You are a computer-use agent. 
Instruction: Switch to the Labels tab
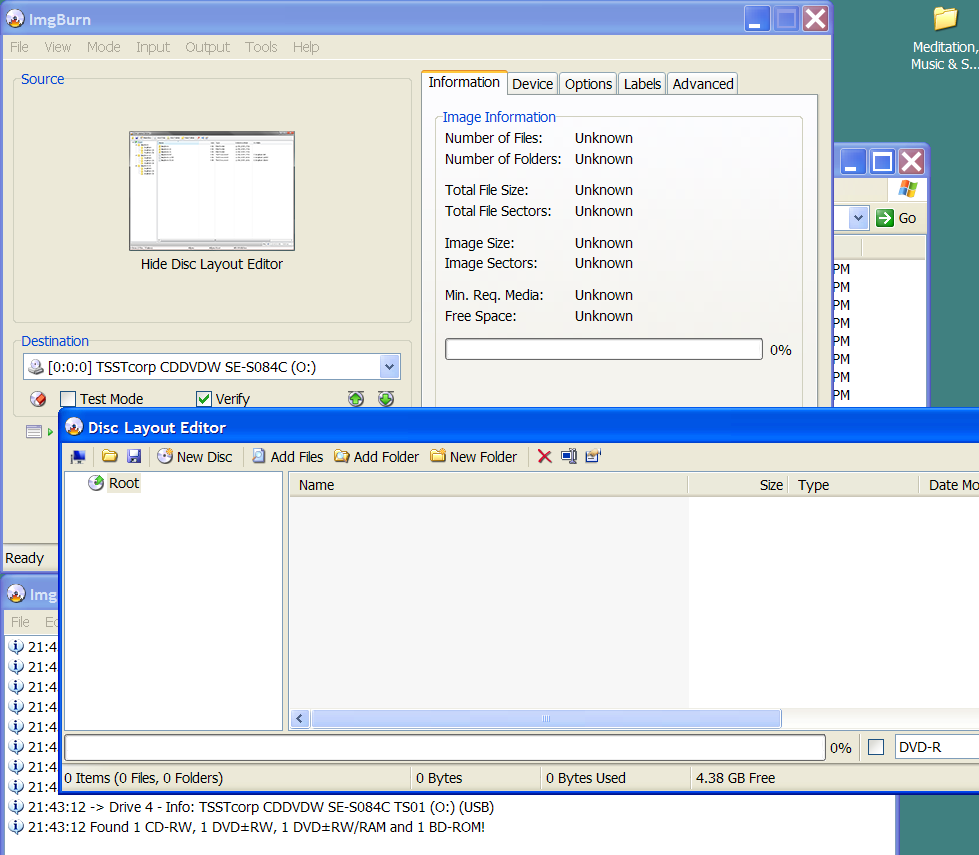tap(642, 84)
